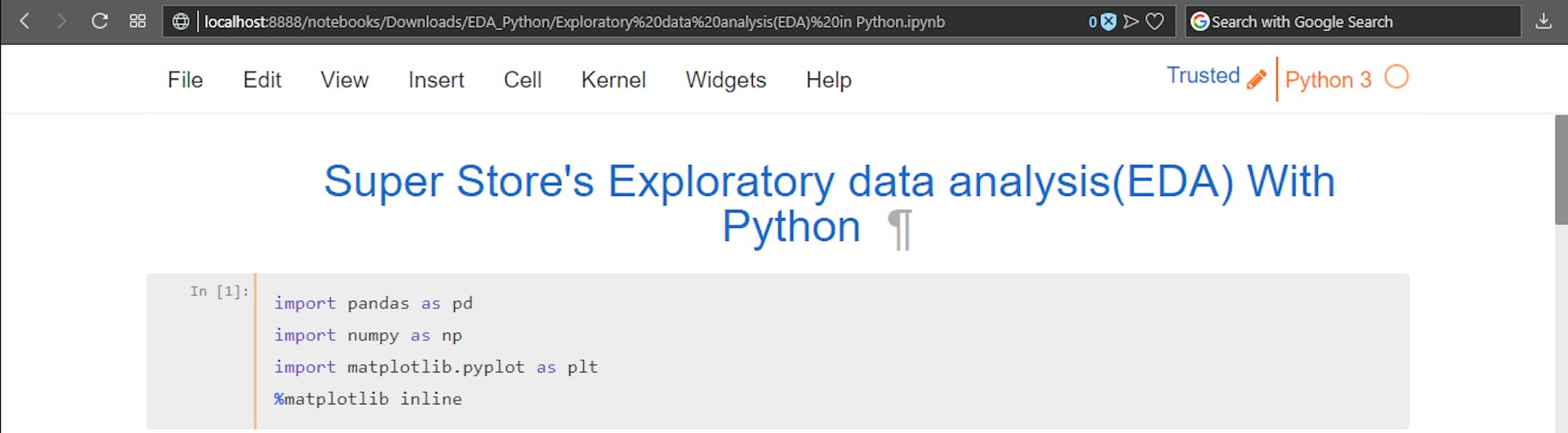Click the heart bookmark icon
Viewport: 1568px width, 433px height.
point(1155,21)
